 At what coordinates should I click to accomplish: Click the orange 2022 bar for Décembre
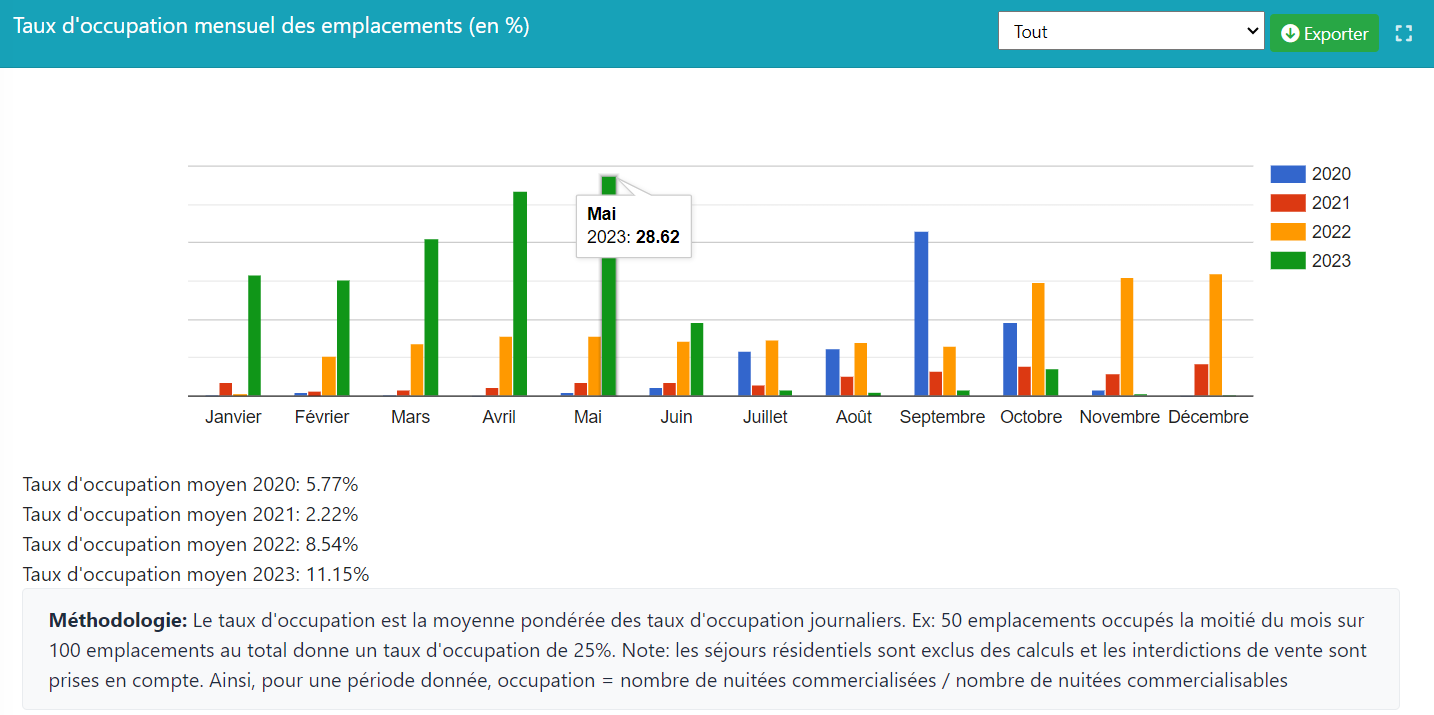[1215, 335]
